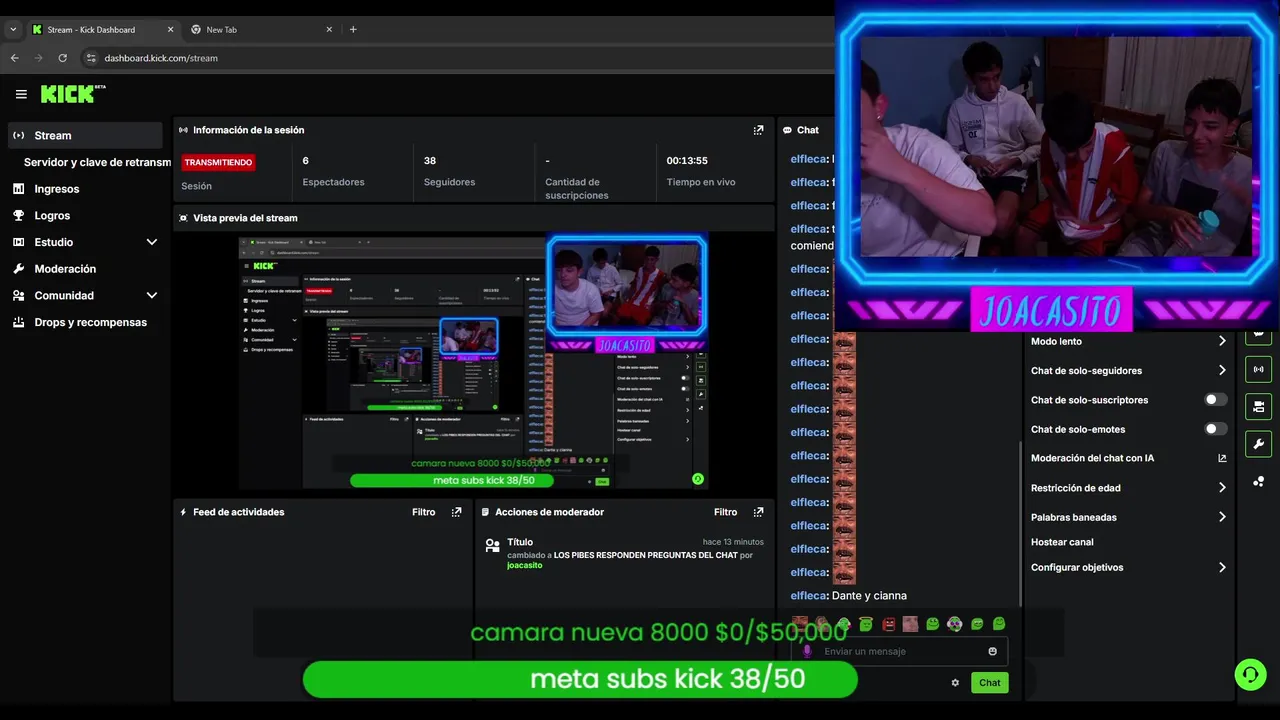Open the green headset support bubble
Image resolution: width=1280 pixels, height=720 pixels.
[x=1250, y=674]
